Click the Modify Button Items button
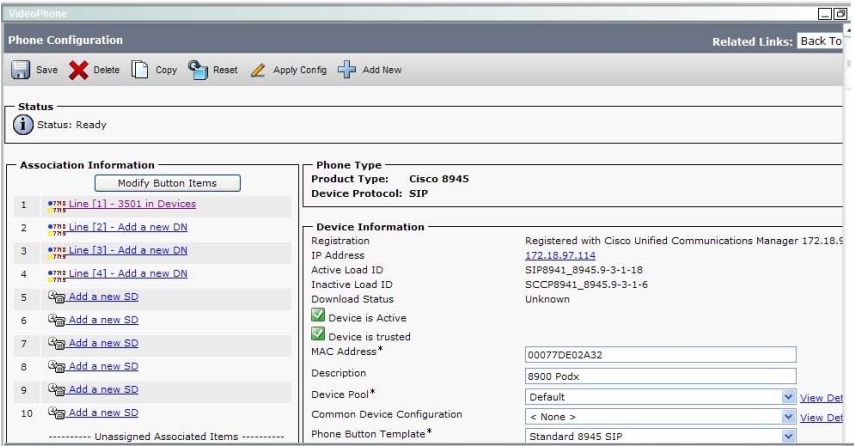This screenshot has width=854, height=446. [167, 183]
